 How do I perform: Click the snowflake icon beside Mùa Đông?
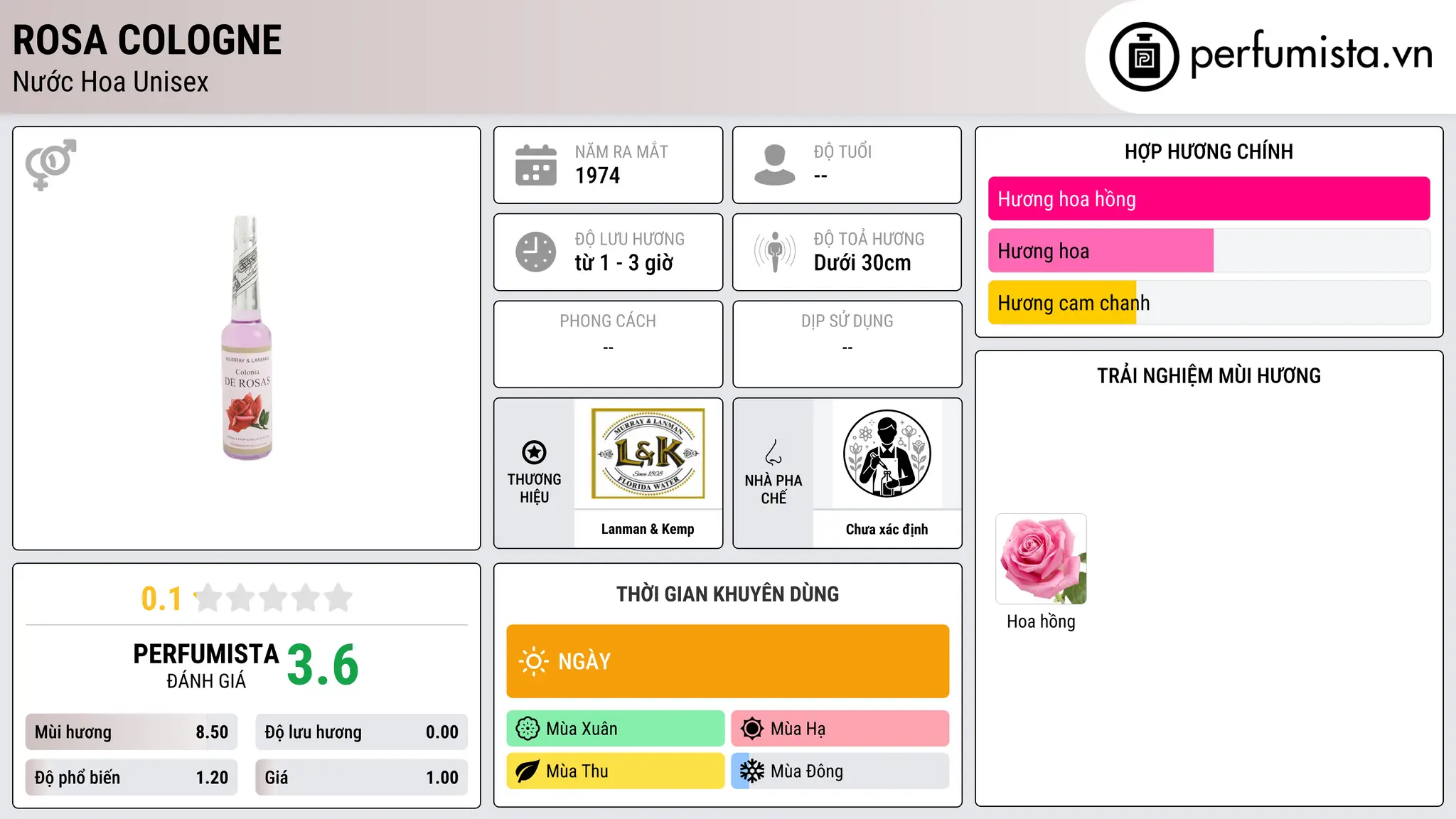(752, 771)
